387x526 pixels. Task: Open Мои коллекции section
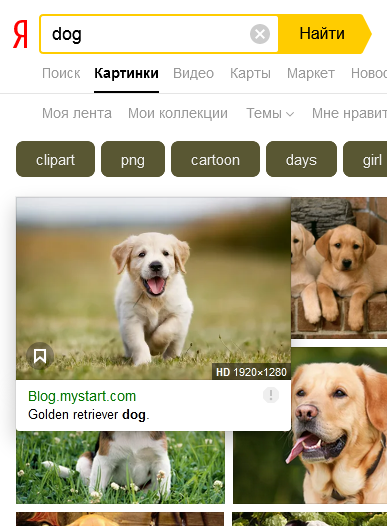click(x=178, y=113)
